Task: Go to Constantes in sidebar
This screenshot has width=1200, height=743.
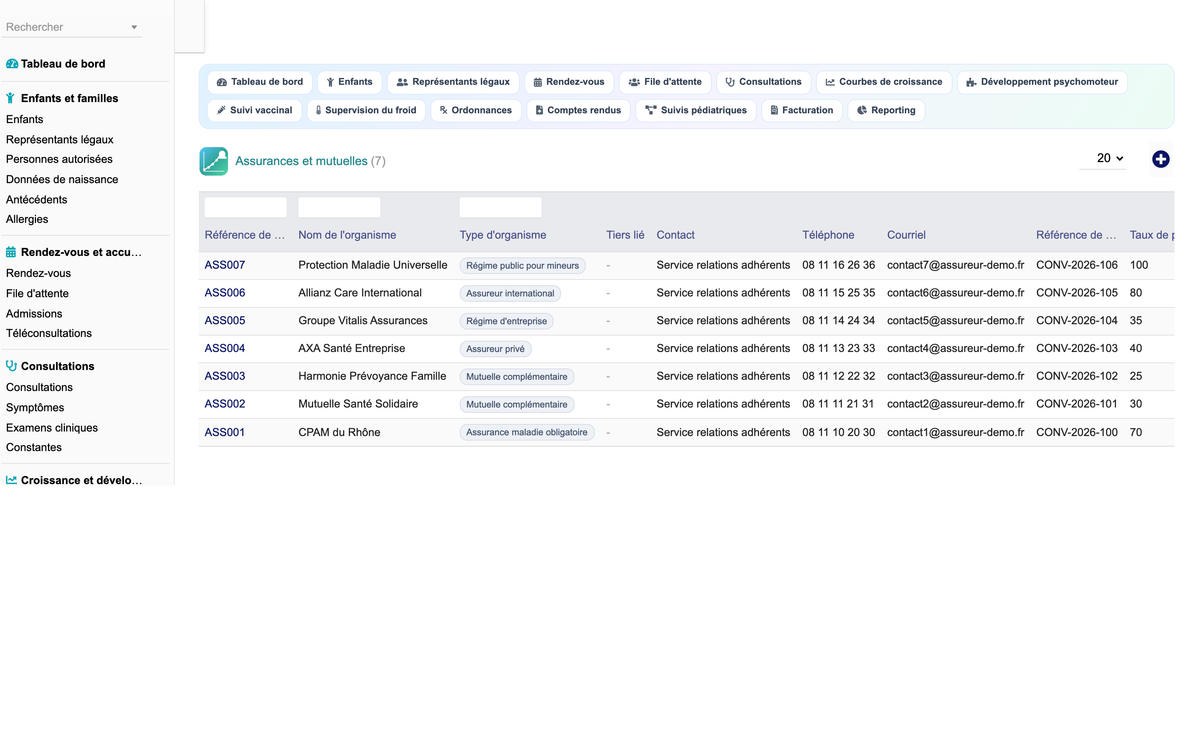Action: pos(34,447)
